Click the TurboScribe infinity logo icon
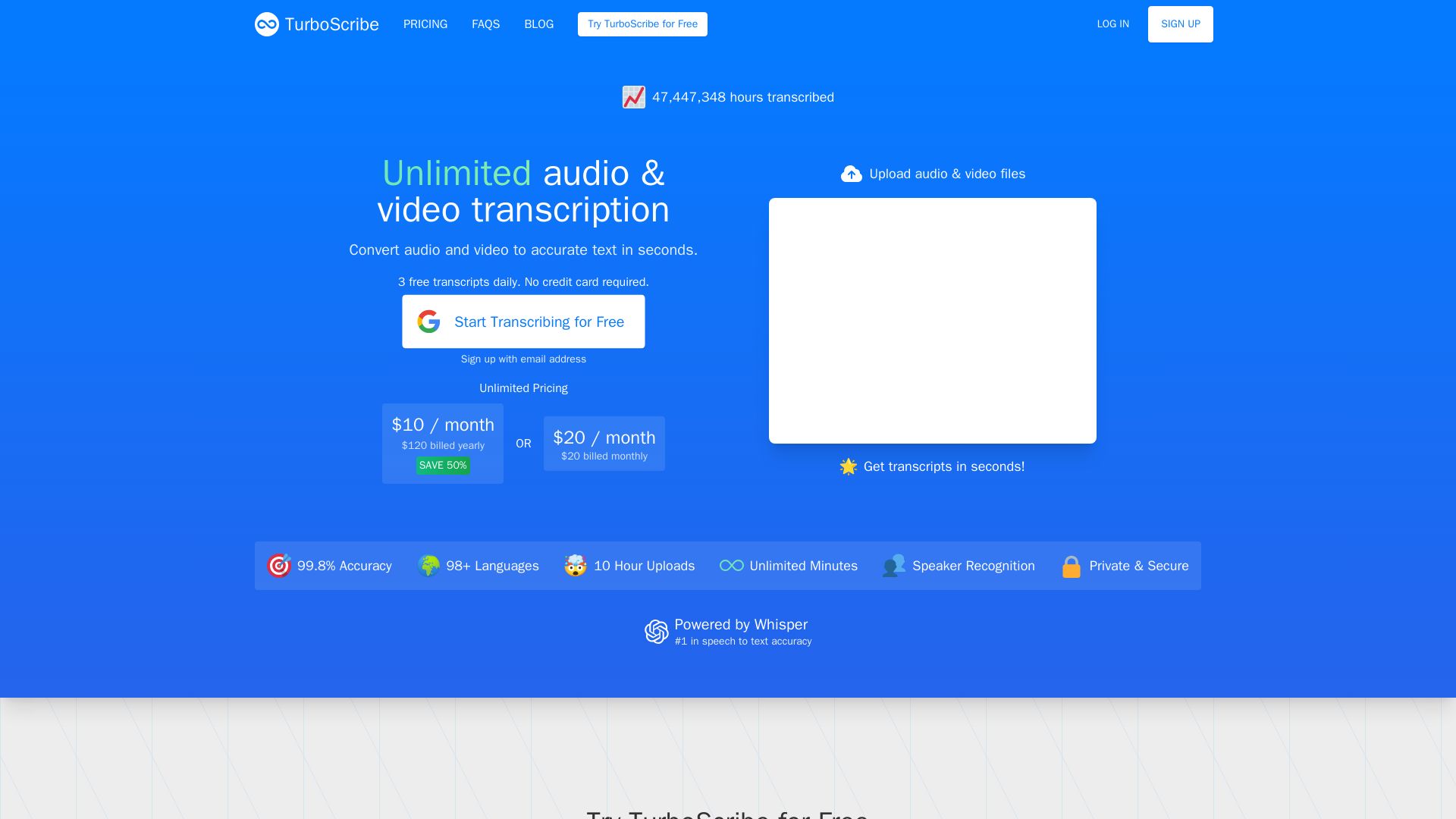This screenshot has width=1456, height=819. coord(267,24)
